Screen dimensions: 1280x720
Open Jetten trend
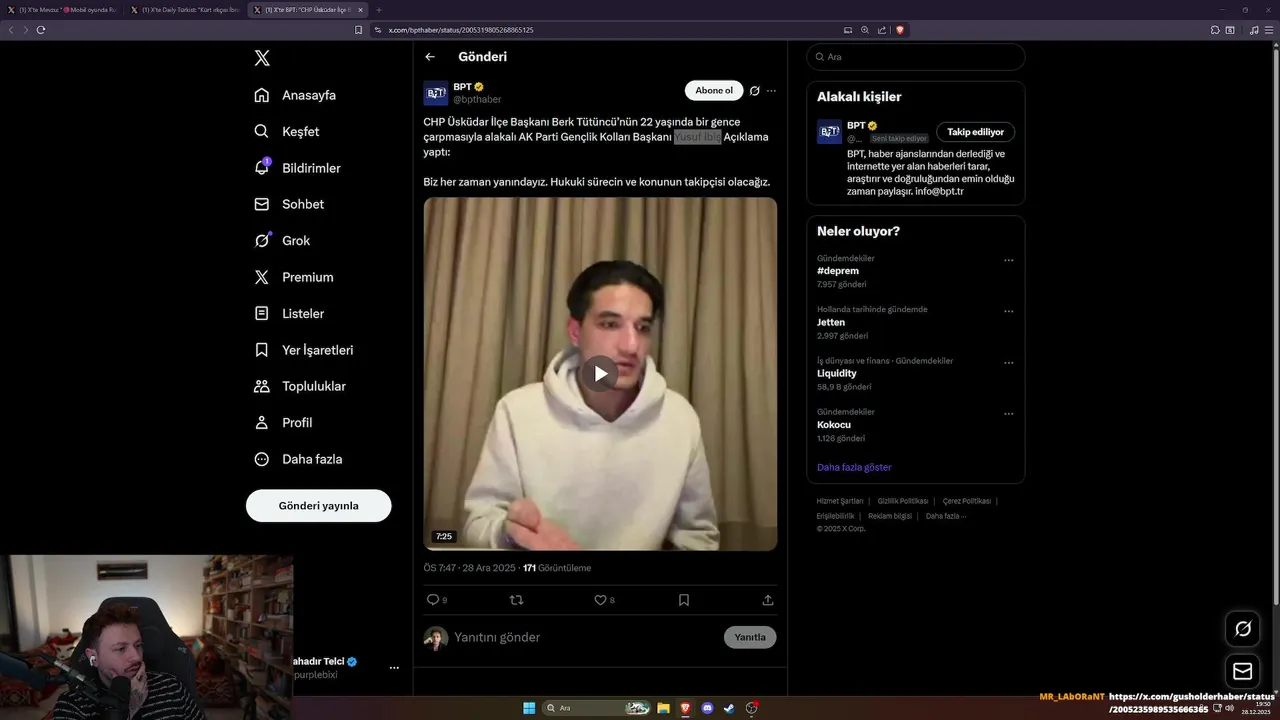(831, 322)
